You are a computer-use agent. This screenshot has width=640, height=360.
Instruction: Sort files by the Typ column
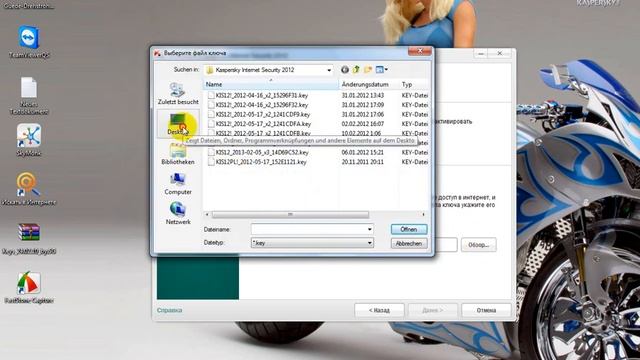click(414, 84)
